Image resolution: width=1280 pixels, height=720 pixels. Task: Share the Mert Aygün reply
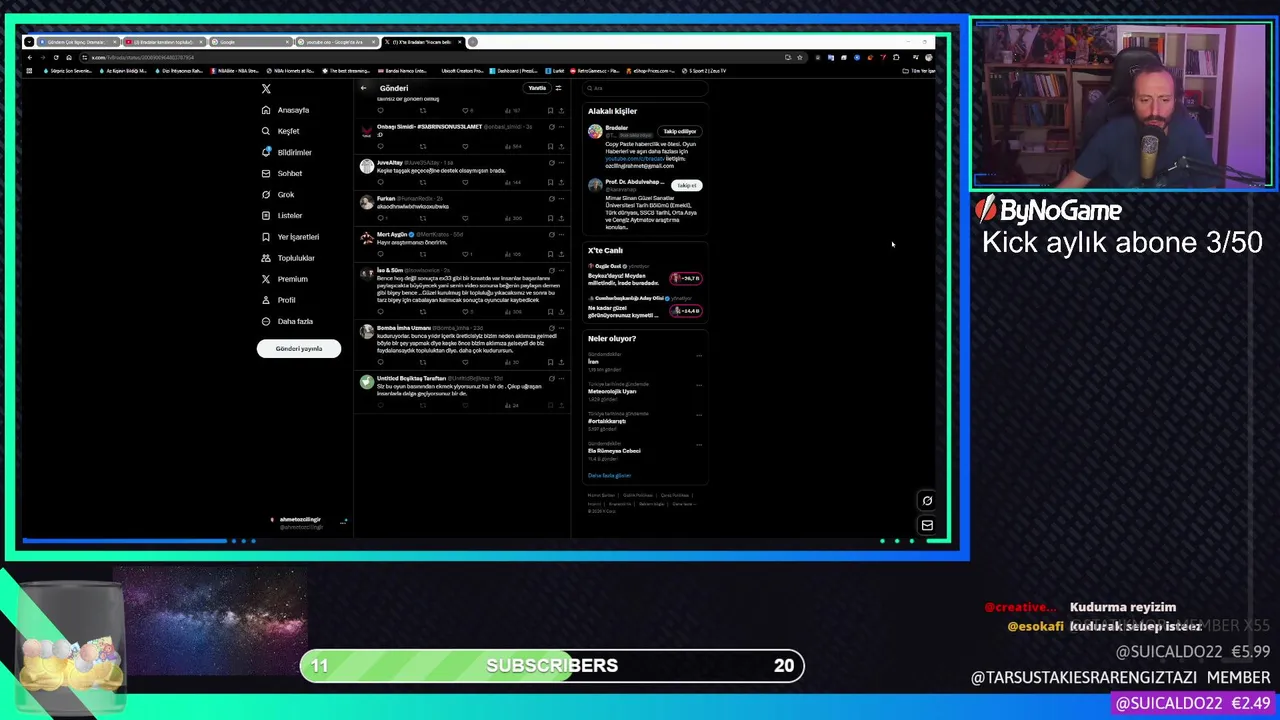coord(562,254)
